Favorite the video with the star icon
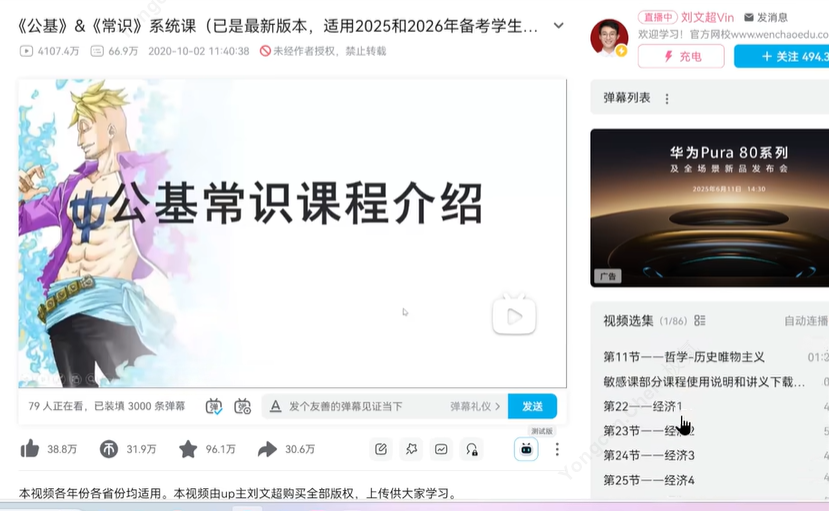Image resolution: width=829 pixels, height=511 pixels. pyautogui.click(x=188, y=449)
